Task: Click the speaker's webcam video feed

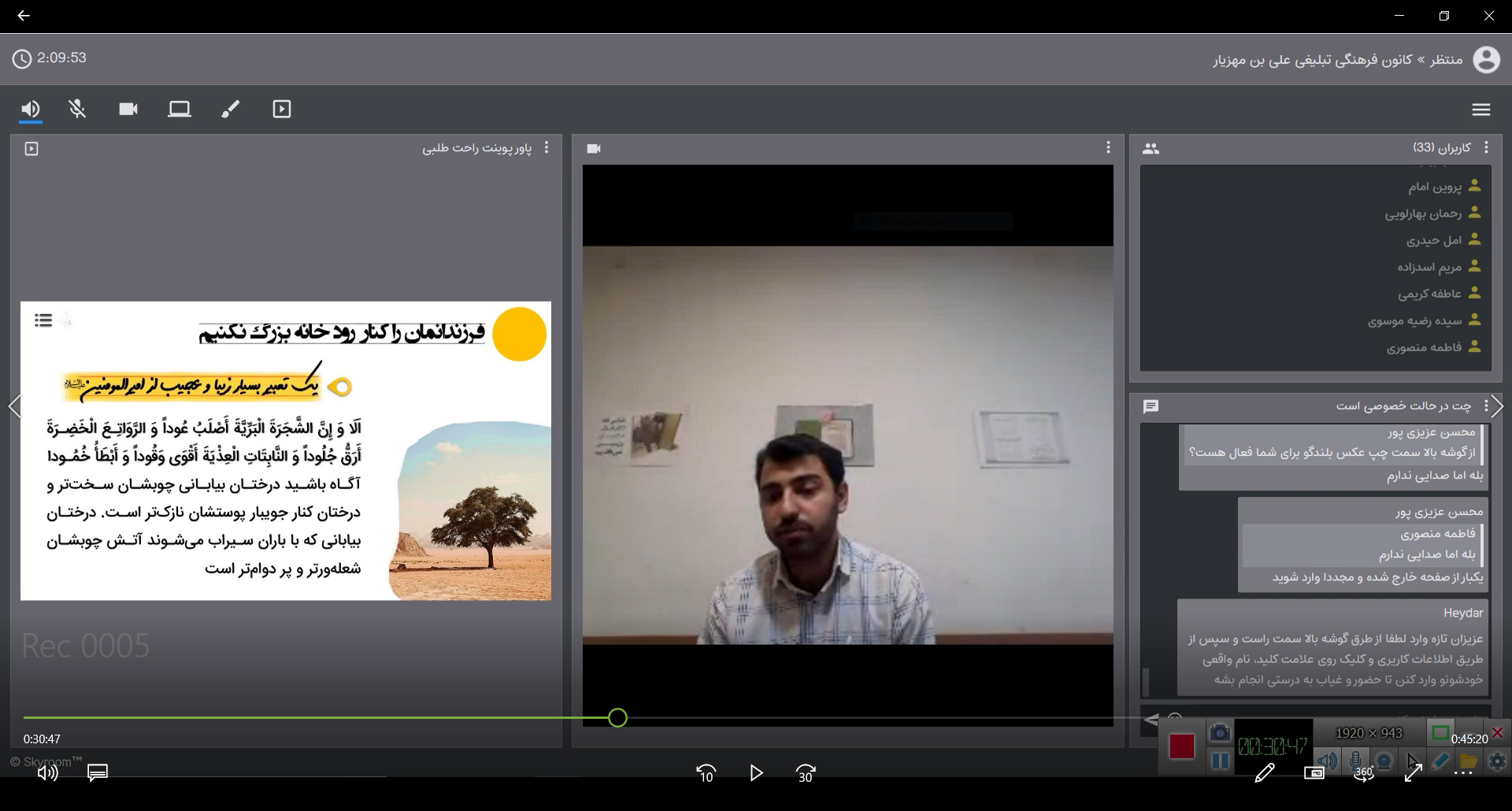Action: click(x=848, y=445)
